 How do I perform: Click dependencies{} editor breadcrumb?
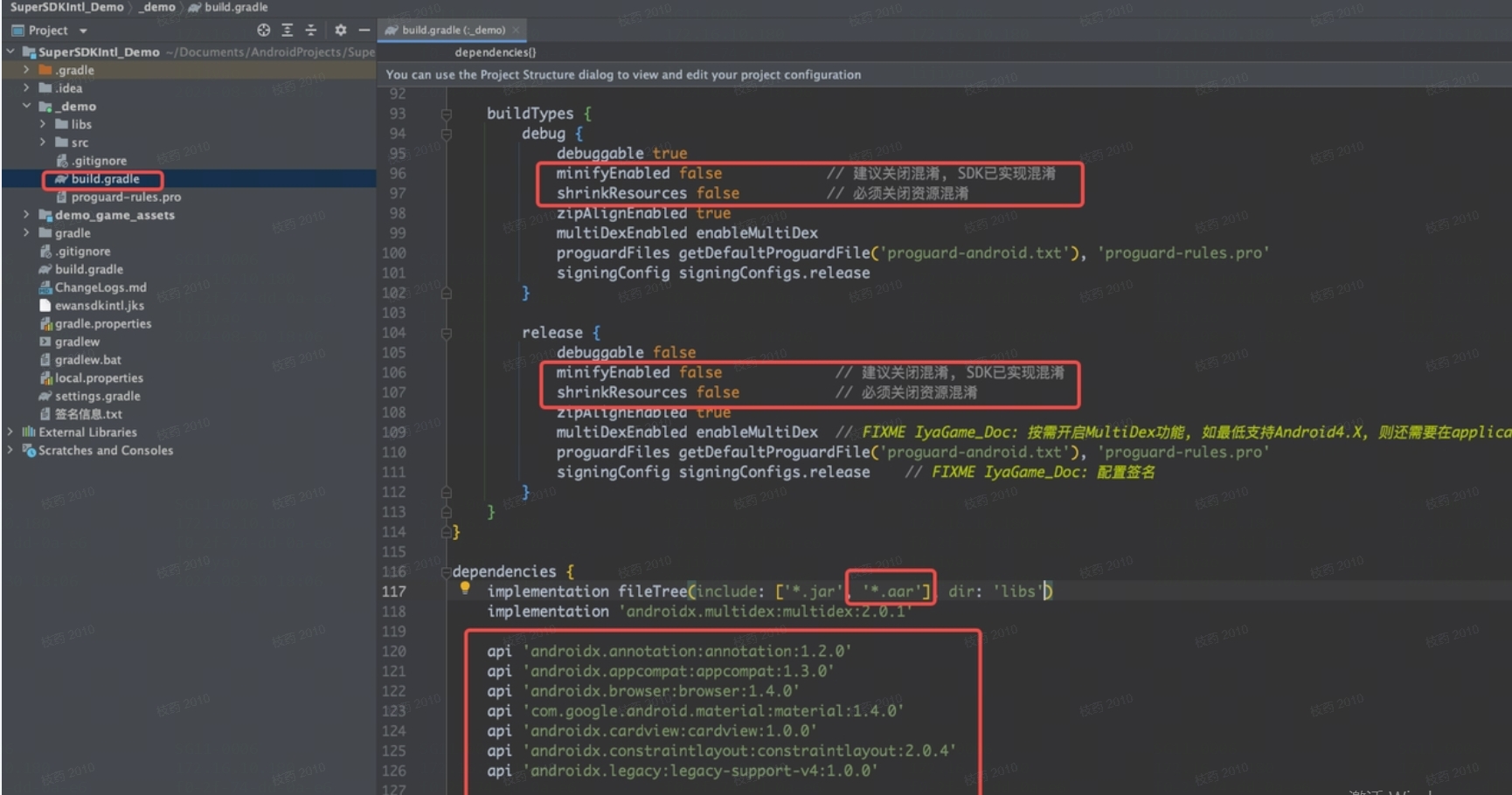[x=496, y=52]
